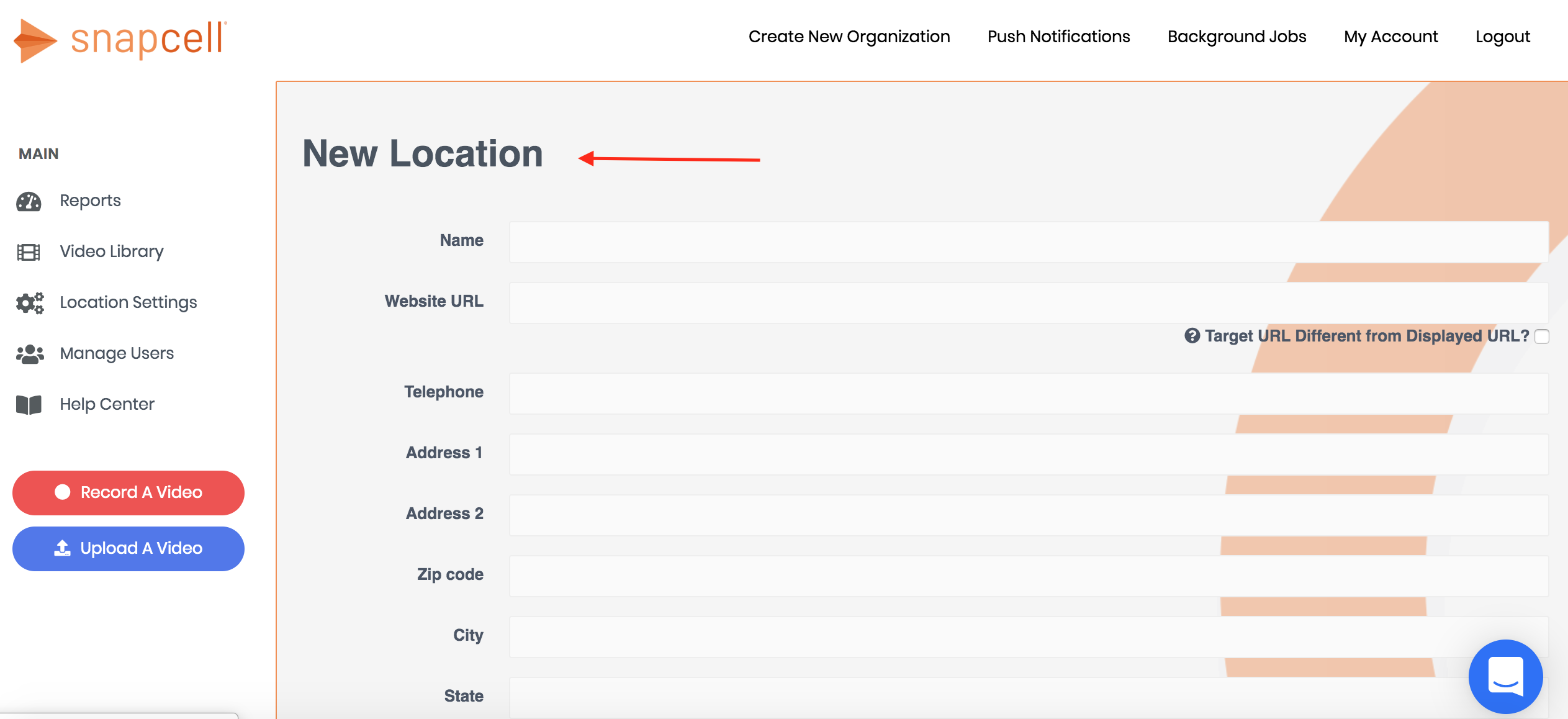Select the Reports speedometer icon
Screen dimensions: 1568x719
[x=29, y=200]
